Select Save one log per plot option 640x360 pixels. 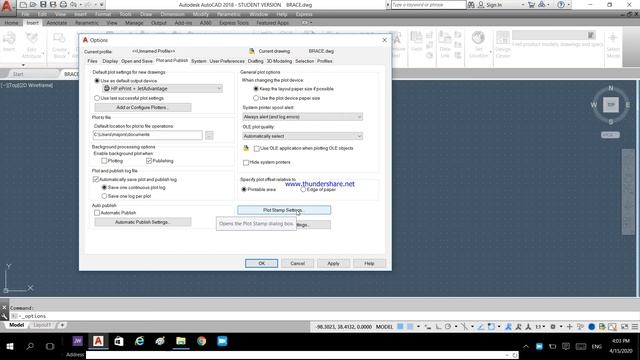tap(104, 196)
